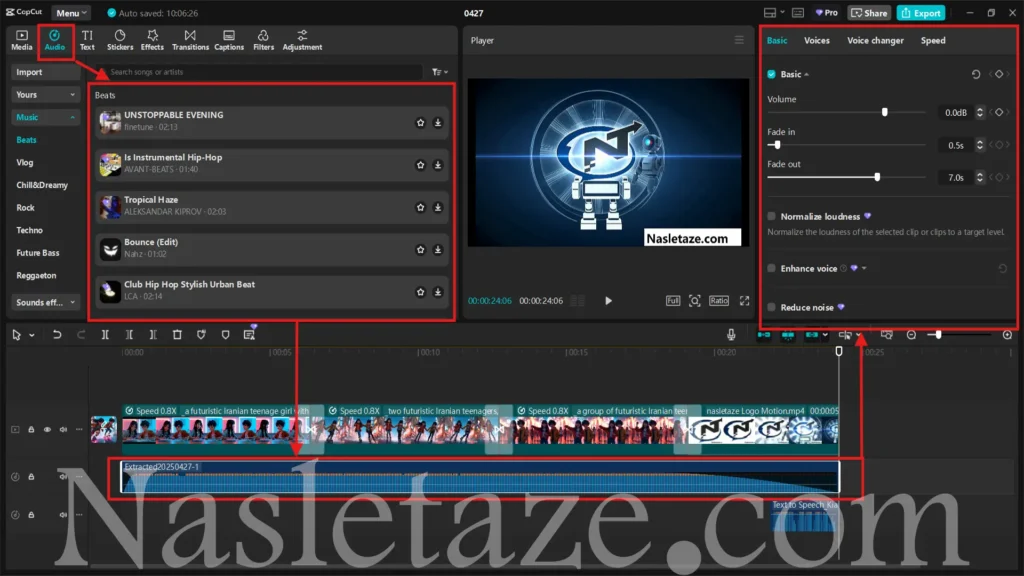The width and height of the screenshot is (1024, 576).
Task: Click the player screenshot/crop icon
Action: pos(694,300)
